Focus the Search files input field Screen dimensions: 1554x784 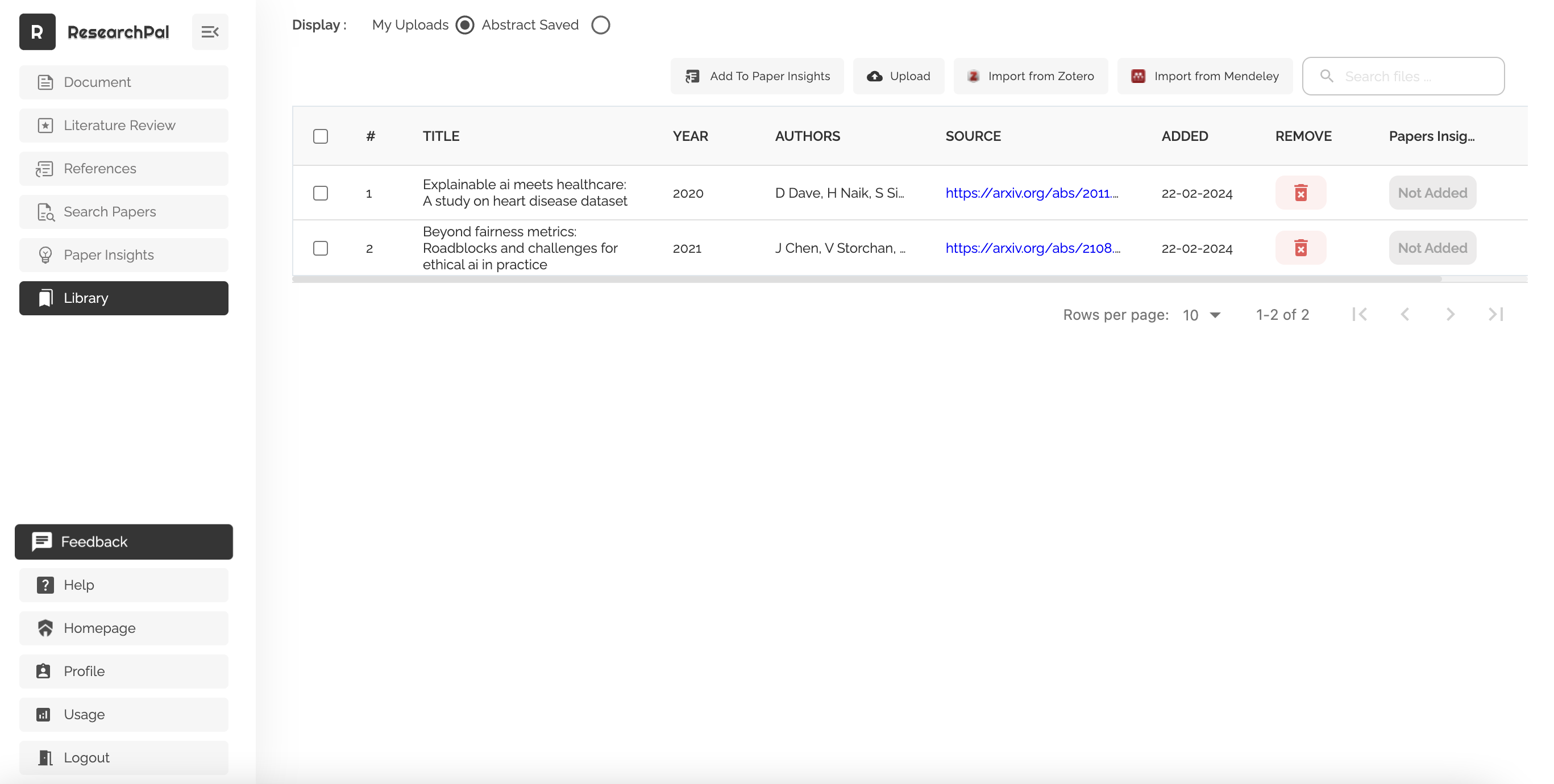click(1412, 77)
